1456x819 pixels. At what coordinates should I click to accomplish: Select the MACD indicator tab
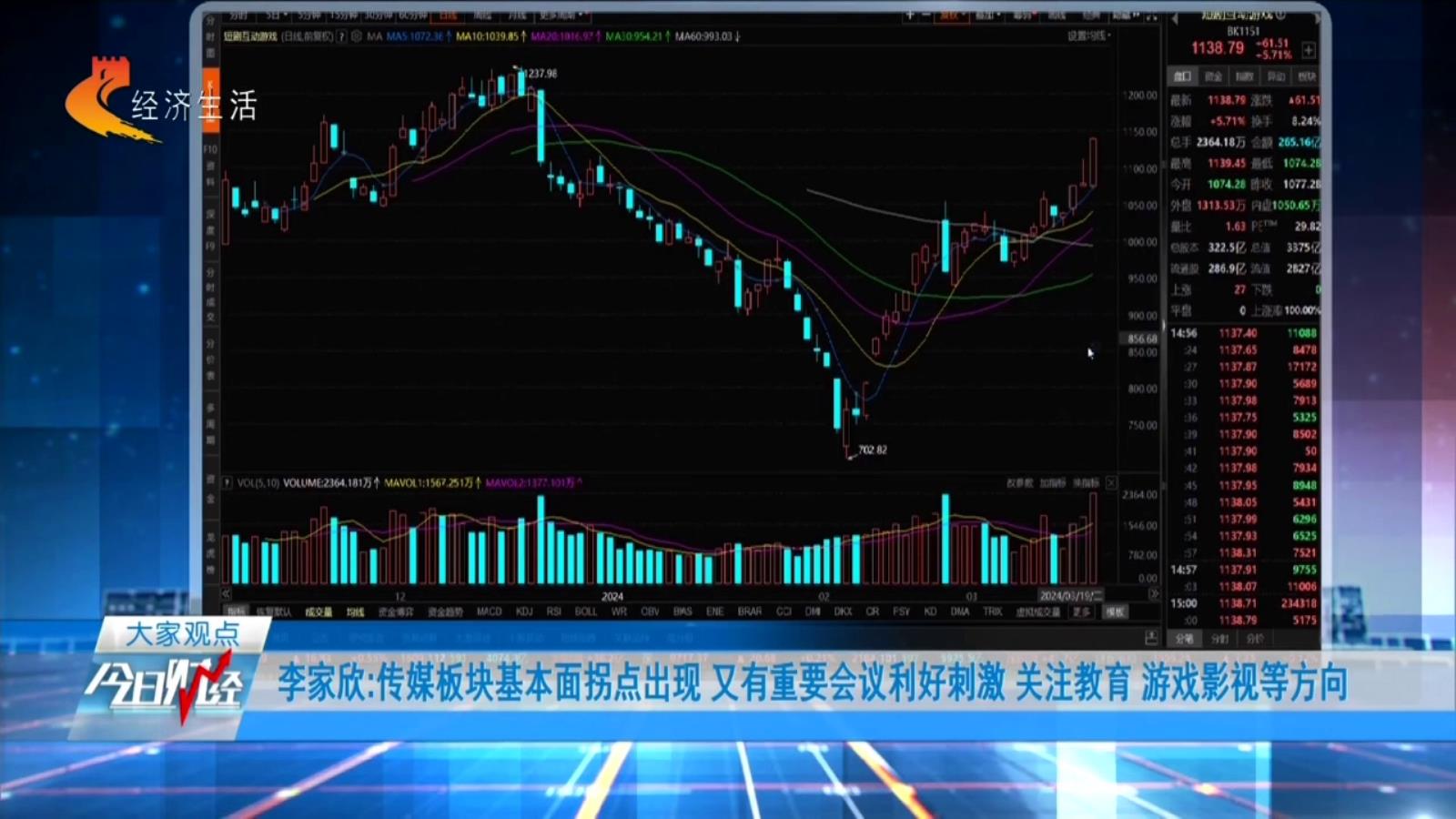pos(489,612)
